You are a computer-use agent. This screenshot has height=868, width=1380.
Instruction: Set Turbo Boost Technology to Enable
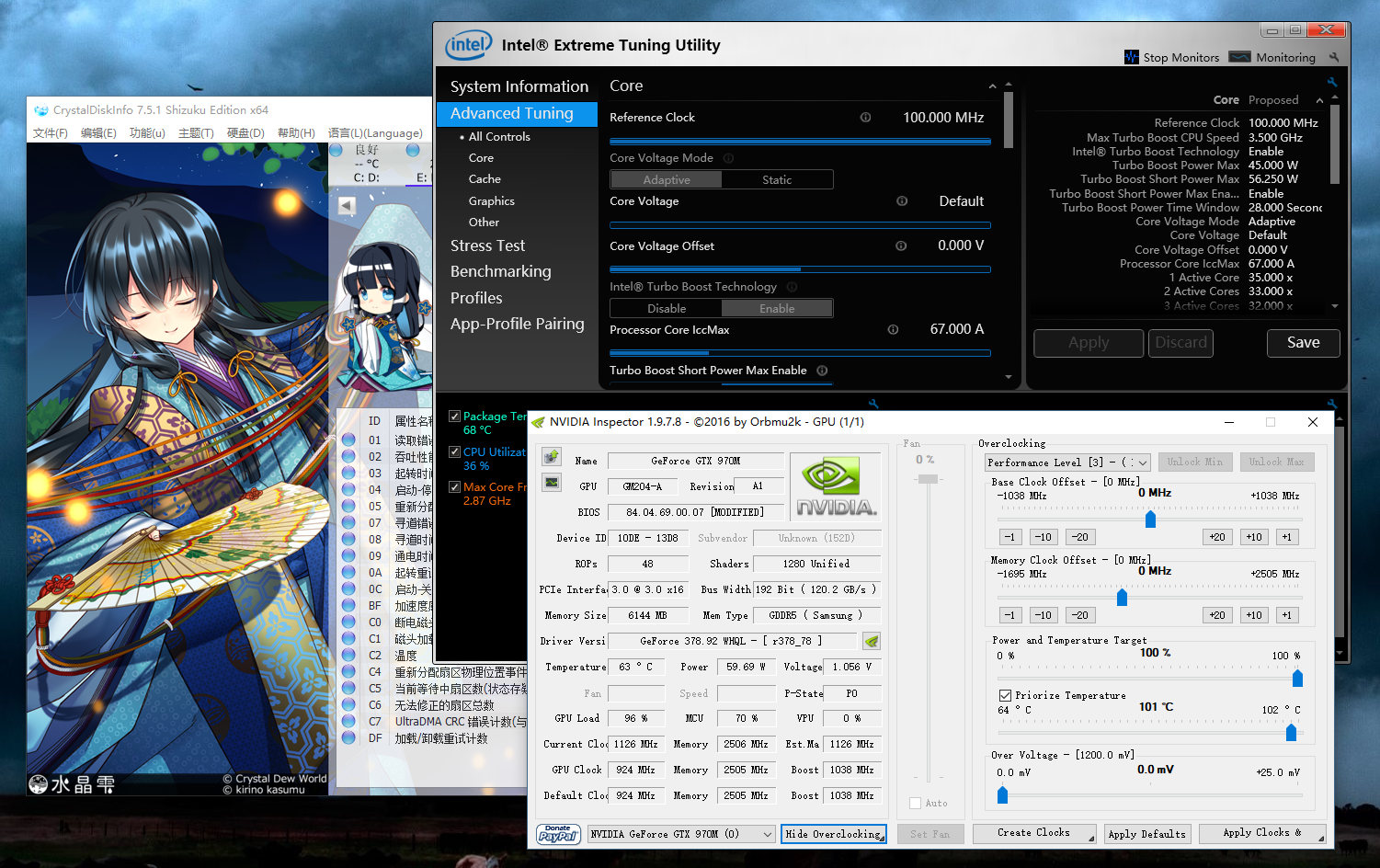pos(777,309)
